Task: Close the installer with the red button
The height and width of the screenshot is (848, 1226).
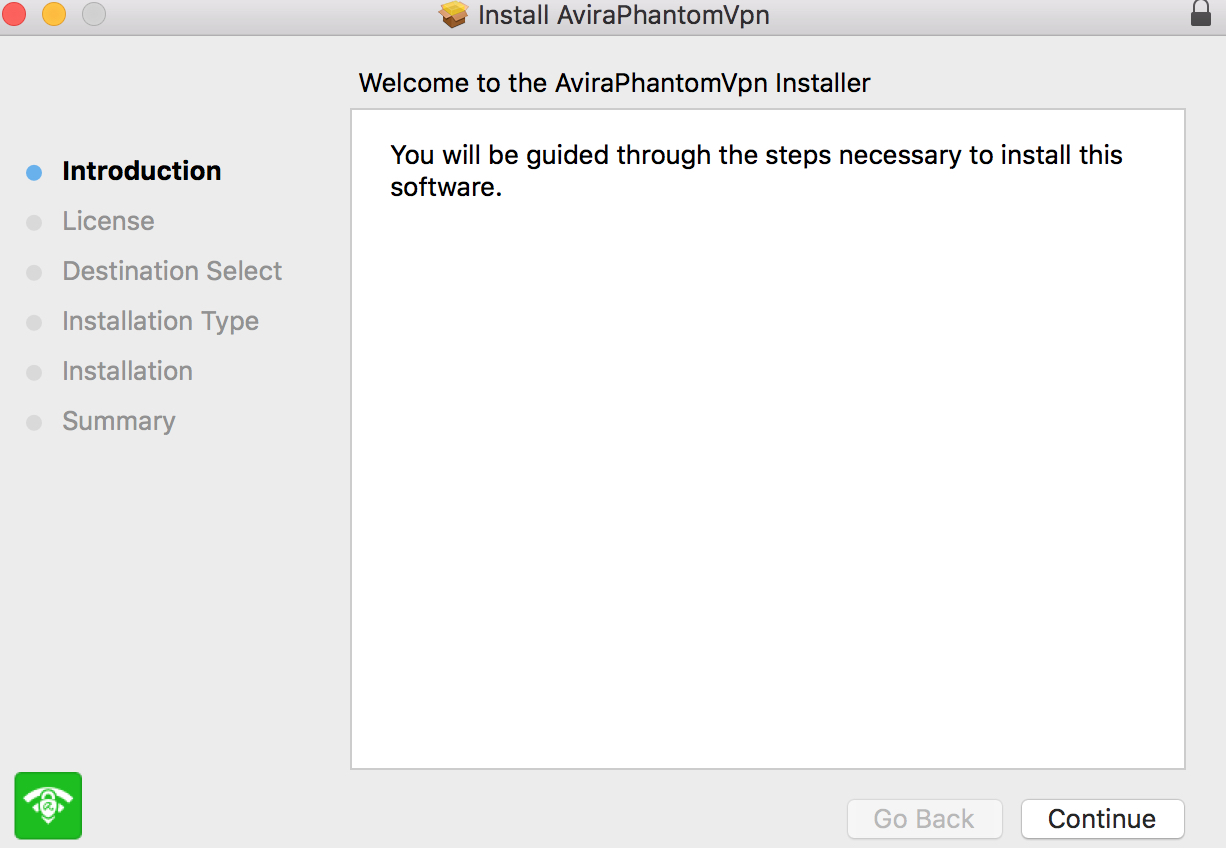Action: pyautogui.click(x=14, y=14)
